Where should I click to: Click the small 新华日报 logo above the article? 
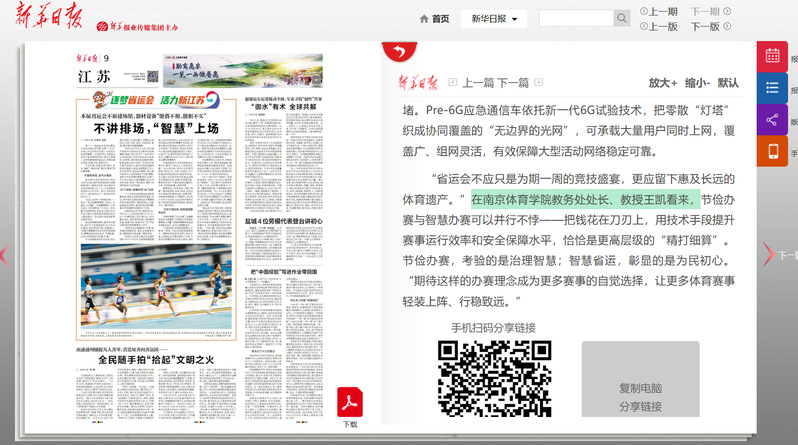pos(418,82)
